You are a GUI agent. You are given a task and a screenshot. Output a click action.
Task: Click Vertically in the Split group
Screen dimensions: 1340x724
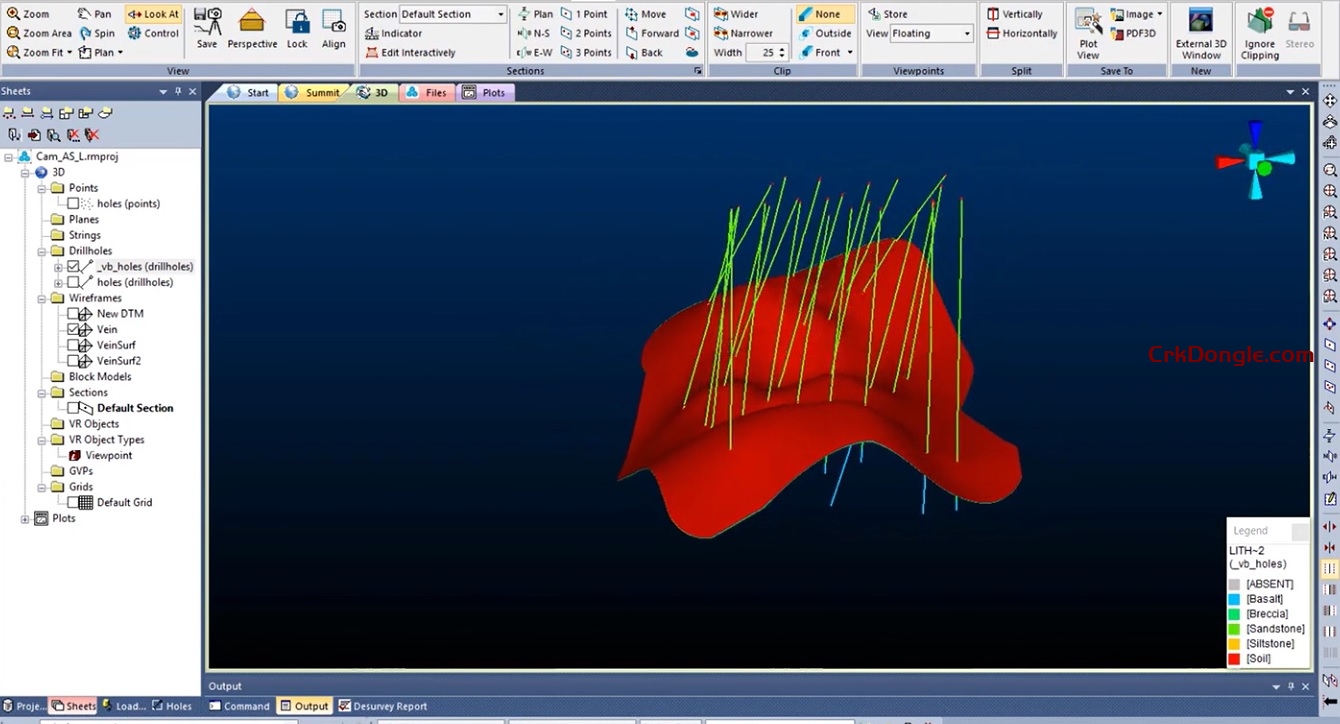point(1016,14)
